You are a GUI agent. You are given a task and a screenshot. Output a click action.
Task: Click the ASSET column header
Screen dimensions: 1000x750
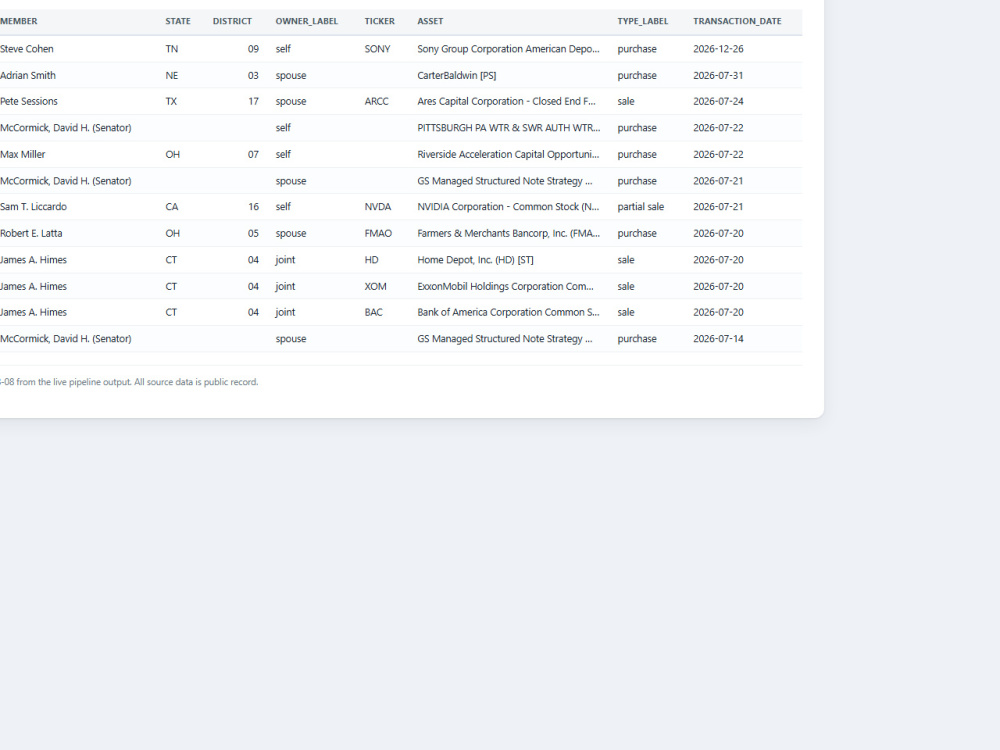[430, 21]
